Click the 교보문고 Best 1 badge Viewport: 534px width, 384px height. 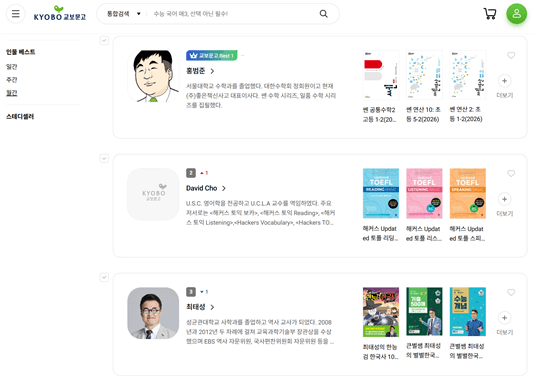(211, 55)
